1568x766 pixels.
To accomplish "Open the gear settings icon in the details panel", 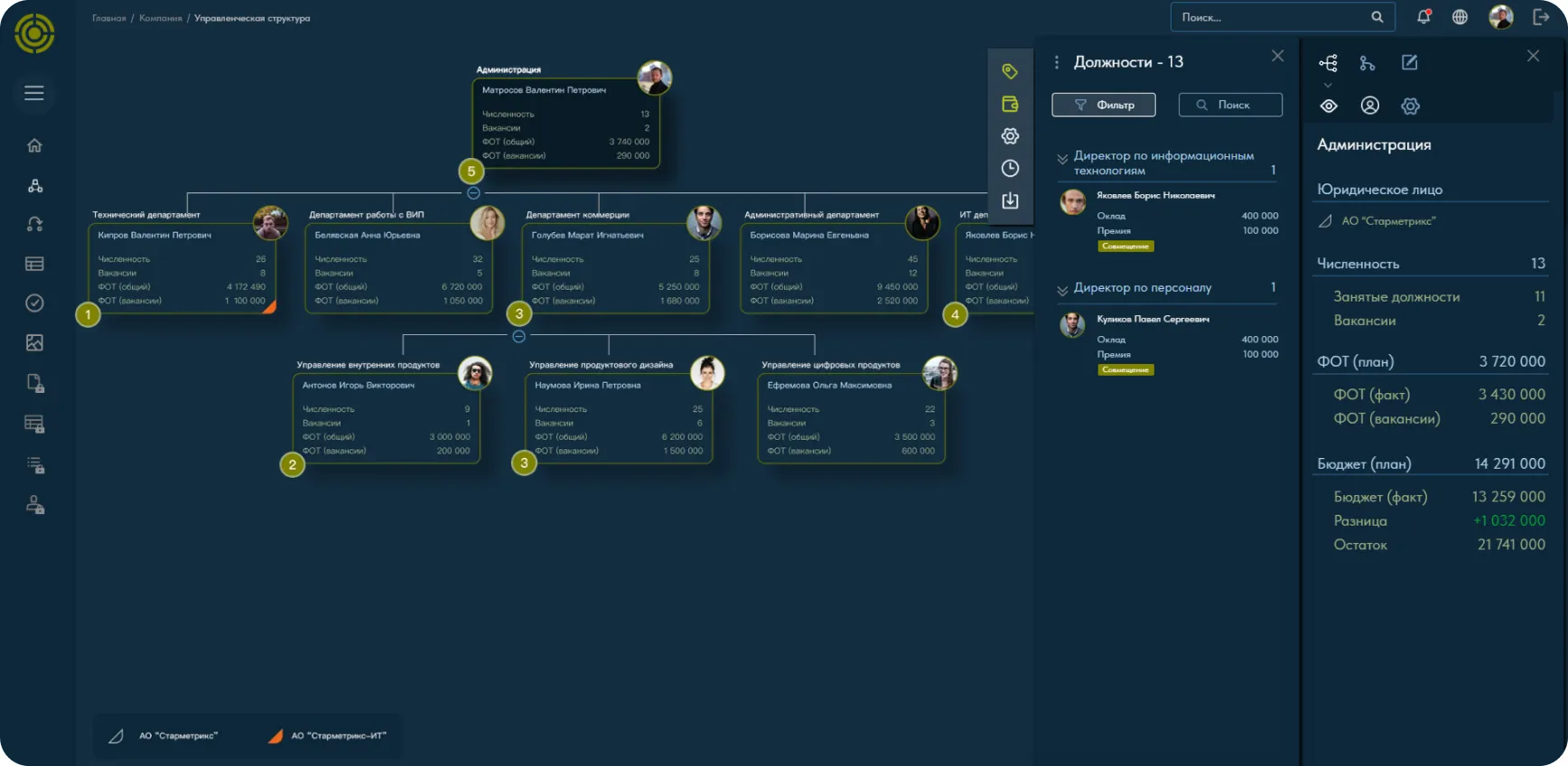I will point(1410,106).
